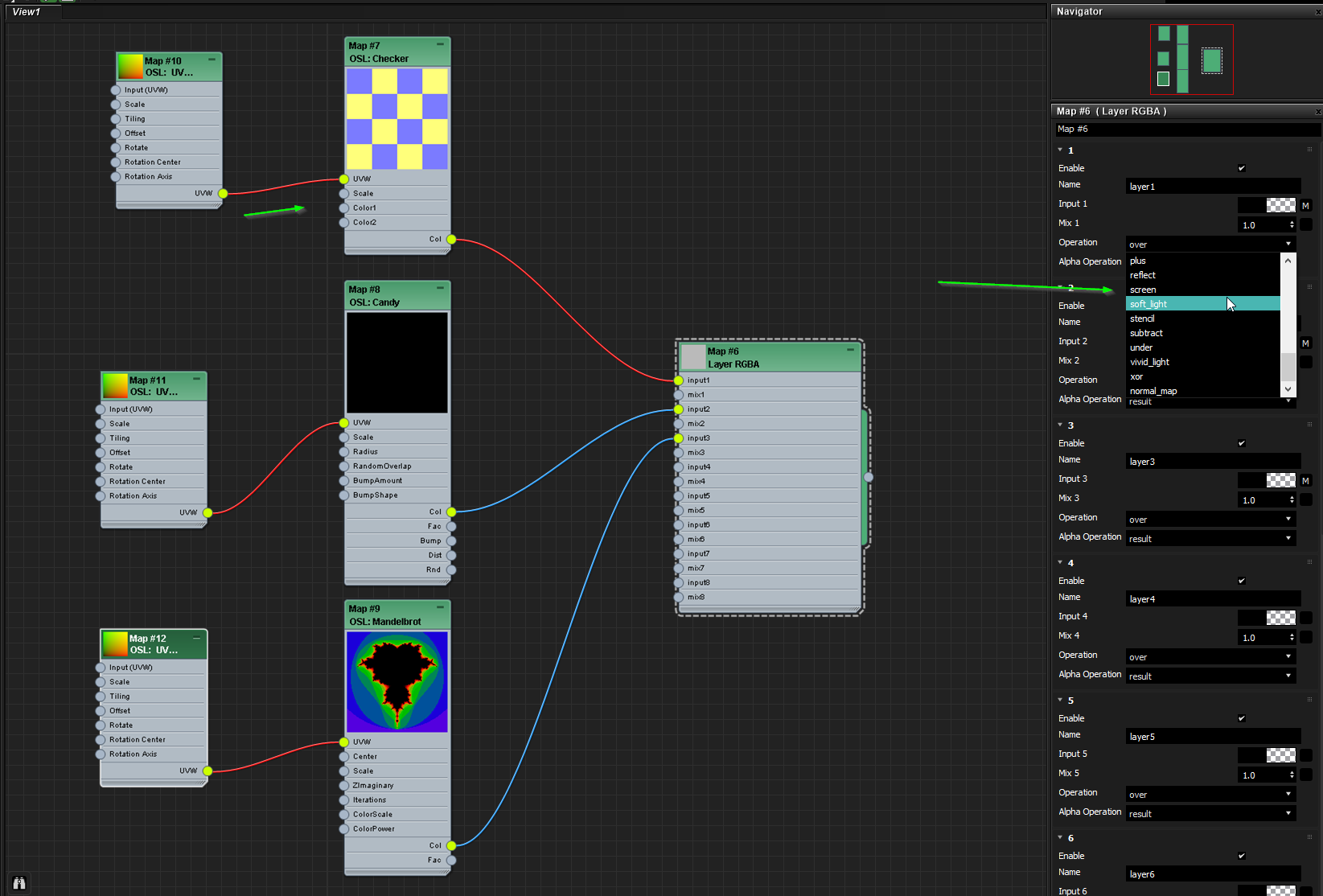The image size is (1323, 896).
Task: Toggle the Enable checkbox for layer 4
Action: coord(1242,581)
